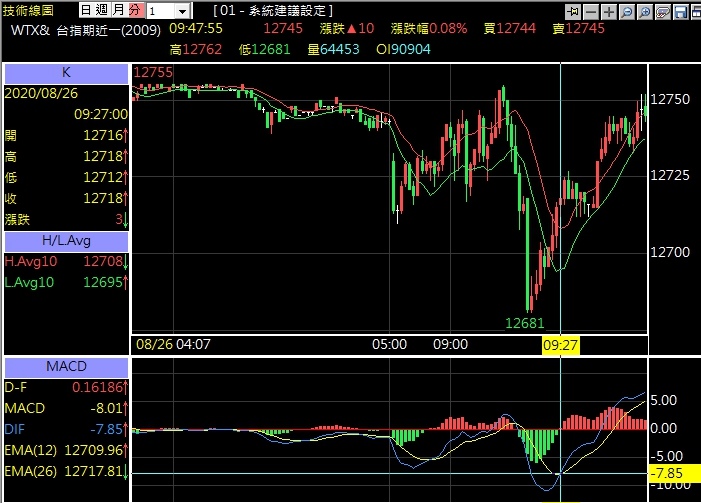Click the date 2020/08/26 in K panel
The height and width of the screenshot is (503, 701).
click(41, 93)
